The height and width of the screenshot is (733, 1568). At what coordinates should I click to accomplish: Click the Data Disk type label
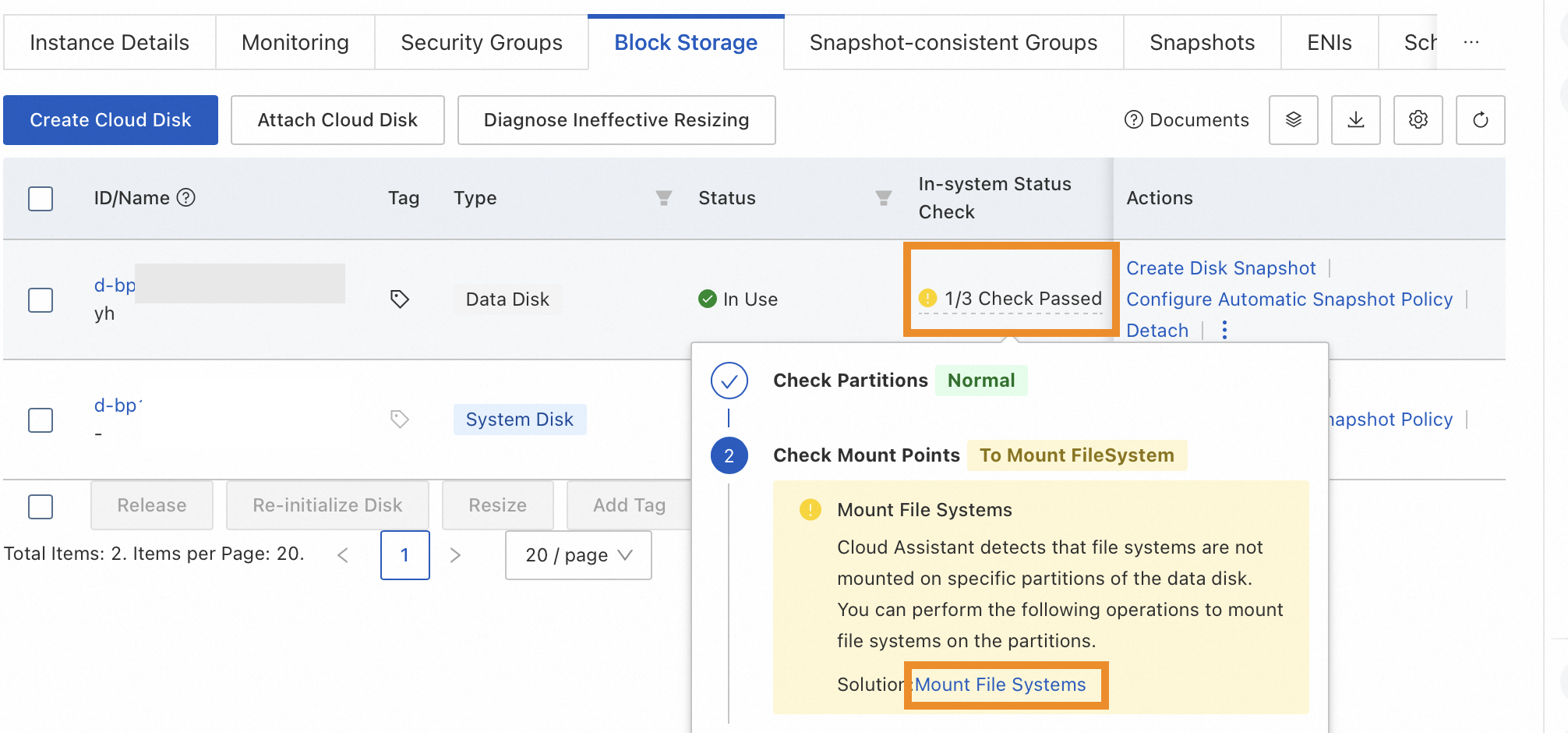507,299
